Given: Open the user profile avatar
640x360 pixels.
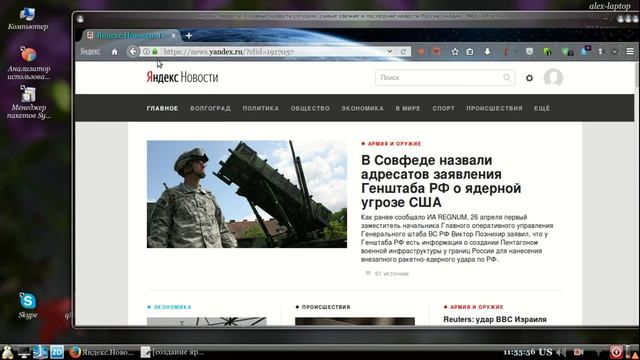Looking at the screenshot, I should [x=553, y=78].
